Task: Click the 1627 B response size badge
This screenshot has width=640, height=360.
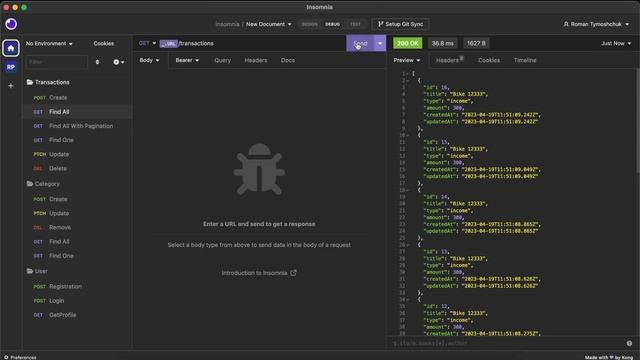Action: [476, 43]
